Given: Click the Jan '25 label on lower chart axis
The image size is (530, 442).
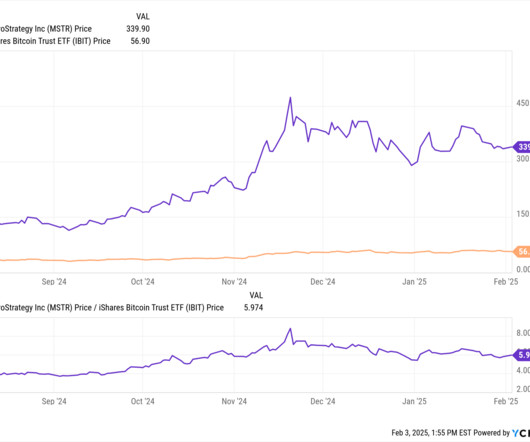Looking at the screenshot, I should pyautogui.click(x=414, y=401).
